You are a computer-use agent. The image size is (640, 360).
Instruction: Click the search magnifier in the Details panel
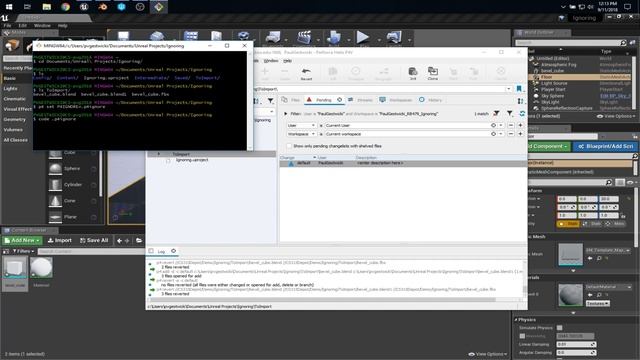[609, 182]
